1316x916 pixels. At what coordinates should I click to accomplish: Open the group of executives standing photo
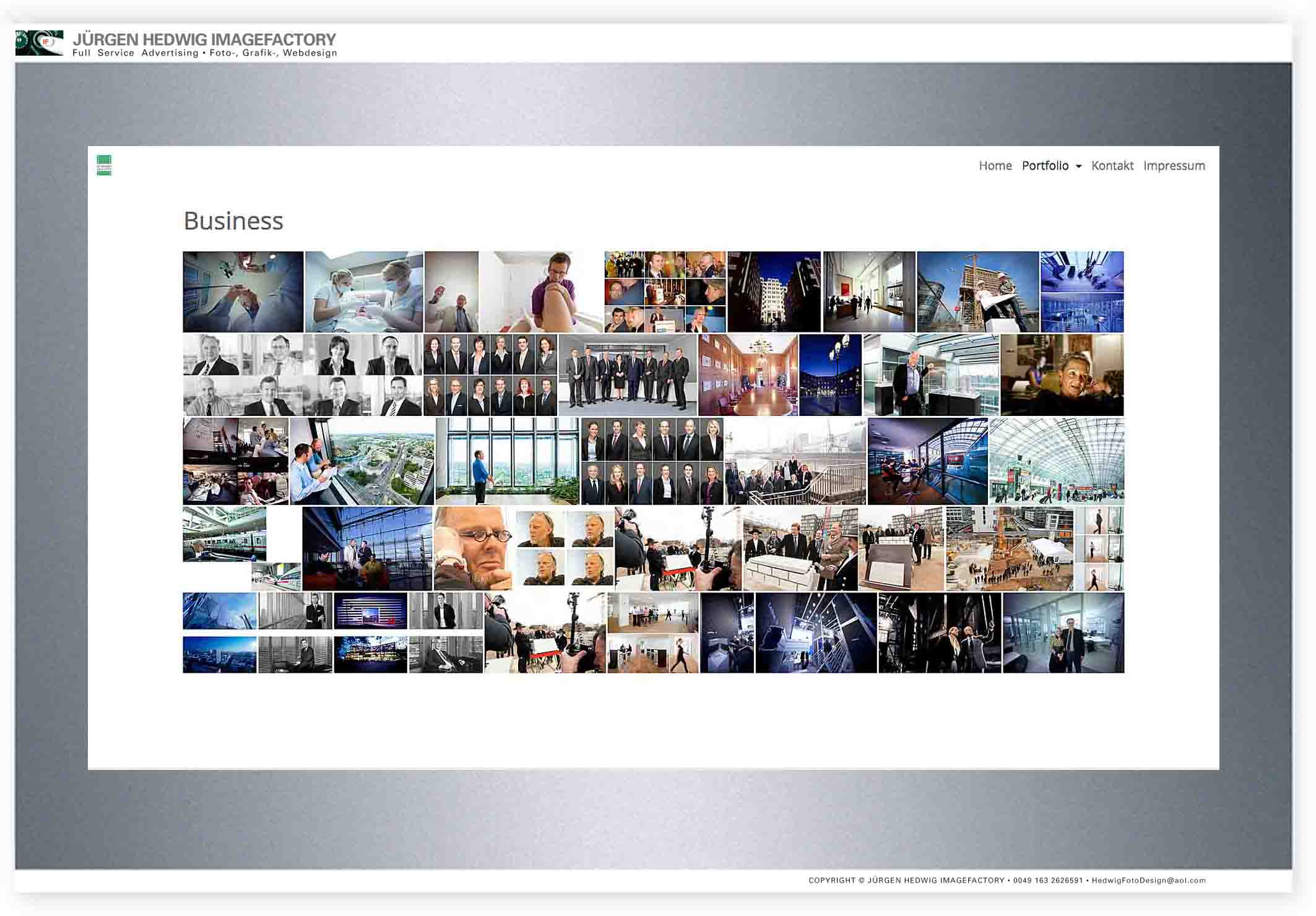[x=628, y=375]
